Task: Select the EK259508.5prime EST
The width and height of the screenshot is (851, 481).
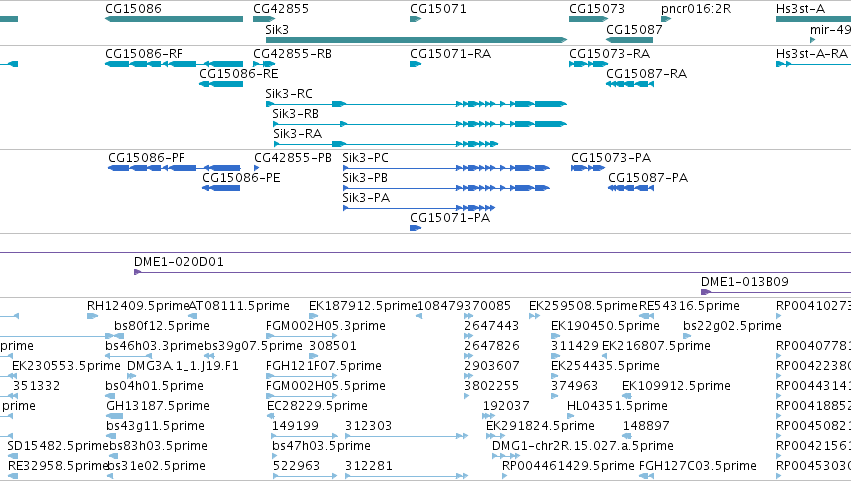Action: tap(534, 316)
